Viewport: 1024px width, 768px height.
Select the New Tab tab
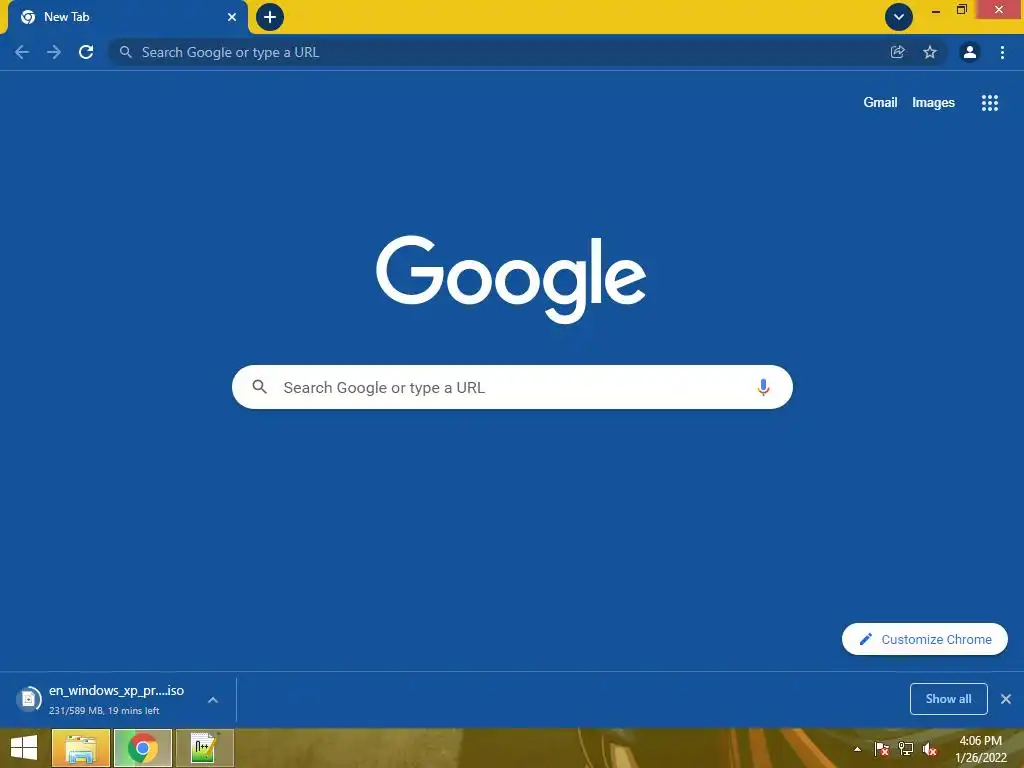(x=127, y=17)
